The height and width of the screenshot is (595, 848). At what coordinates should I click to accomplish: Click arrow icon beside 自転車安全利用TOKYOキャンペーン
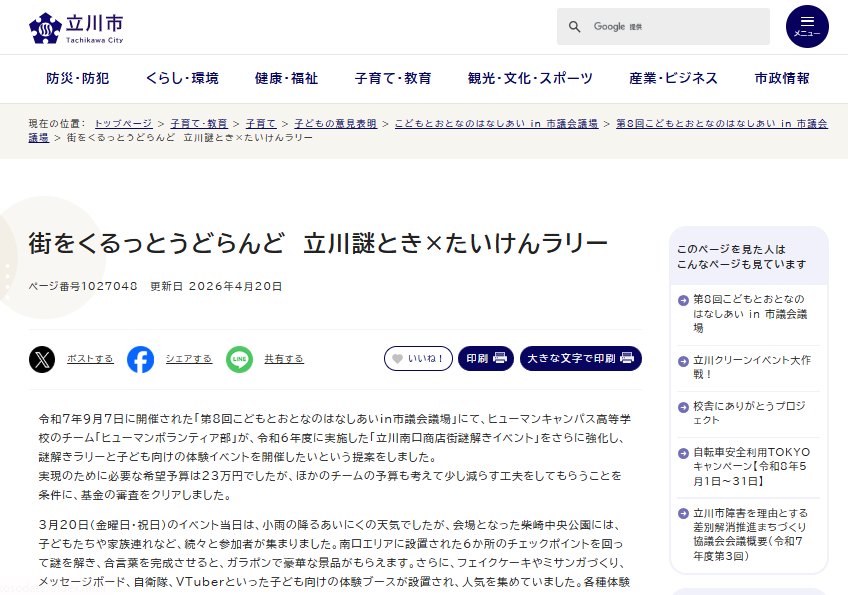[683, 453]
